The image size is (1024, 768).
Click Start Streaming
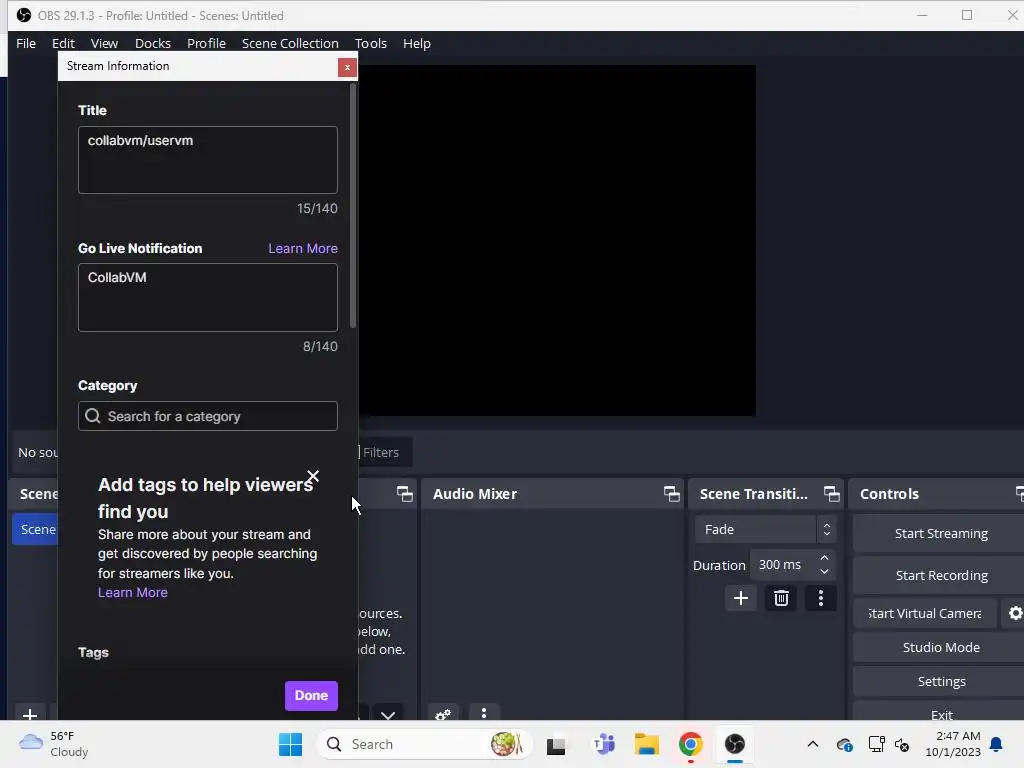[940, 534]
